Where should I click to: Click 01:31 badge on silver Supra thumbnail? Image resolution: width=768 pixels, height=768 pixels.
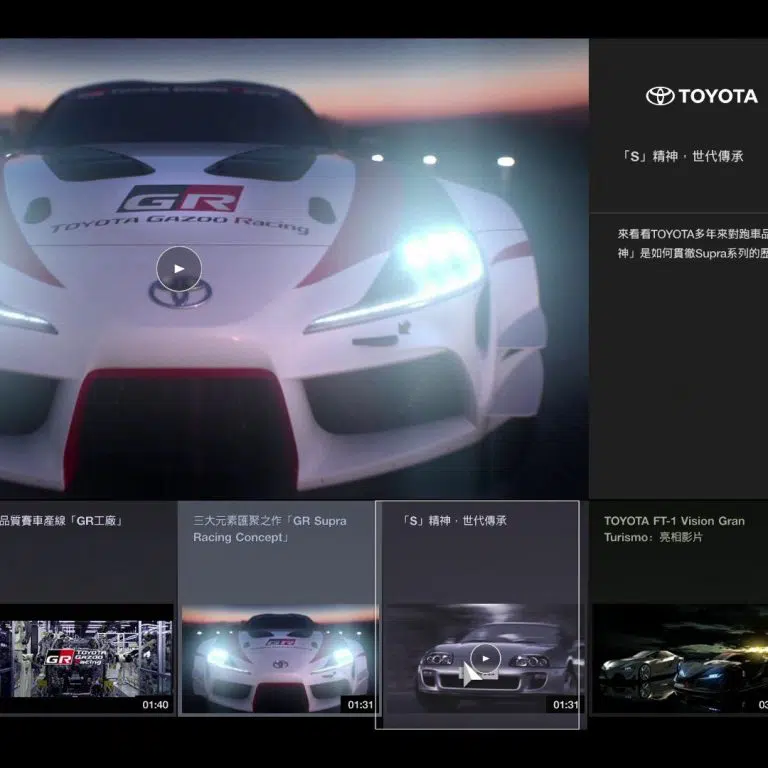pyautogui.click(x=565, y=705)
